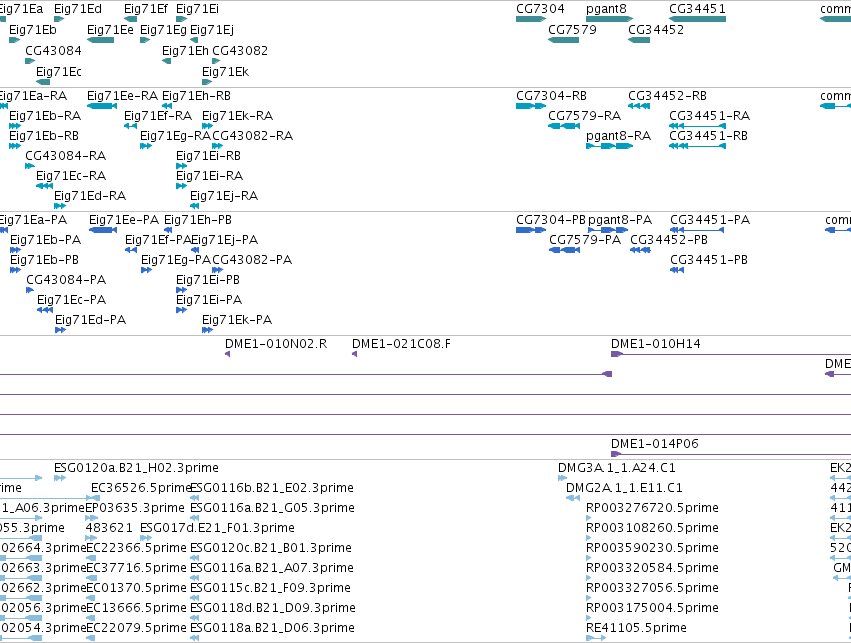Click the Eig71Ed gene label
Image resolution: width=851 pixels, height=643 pixels.
(78, 9)
